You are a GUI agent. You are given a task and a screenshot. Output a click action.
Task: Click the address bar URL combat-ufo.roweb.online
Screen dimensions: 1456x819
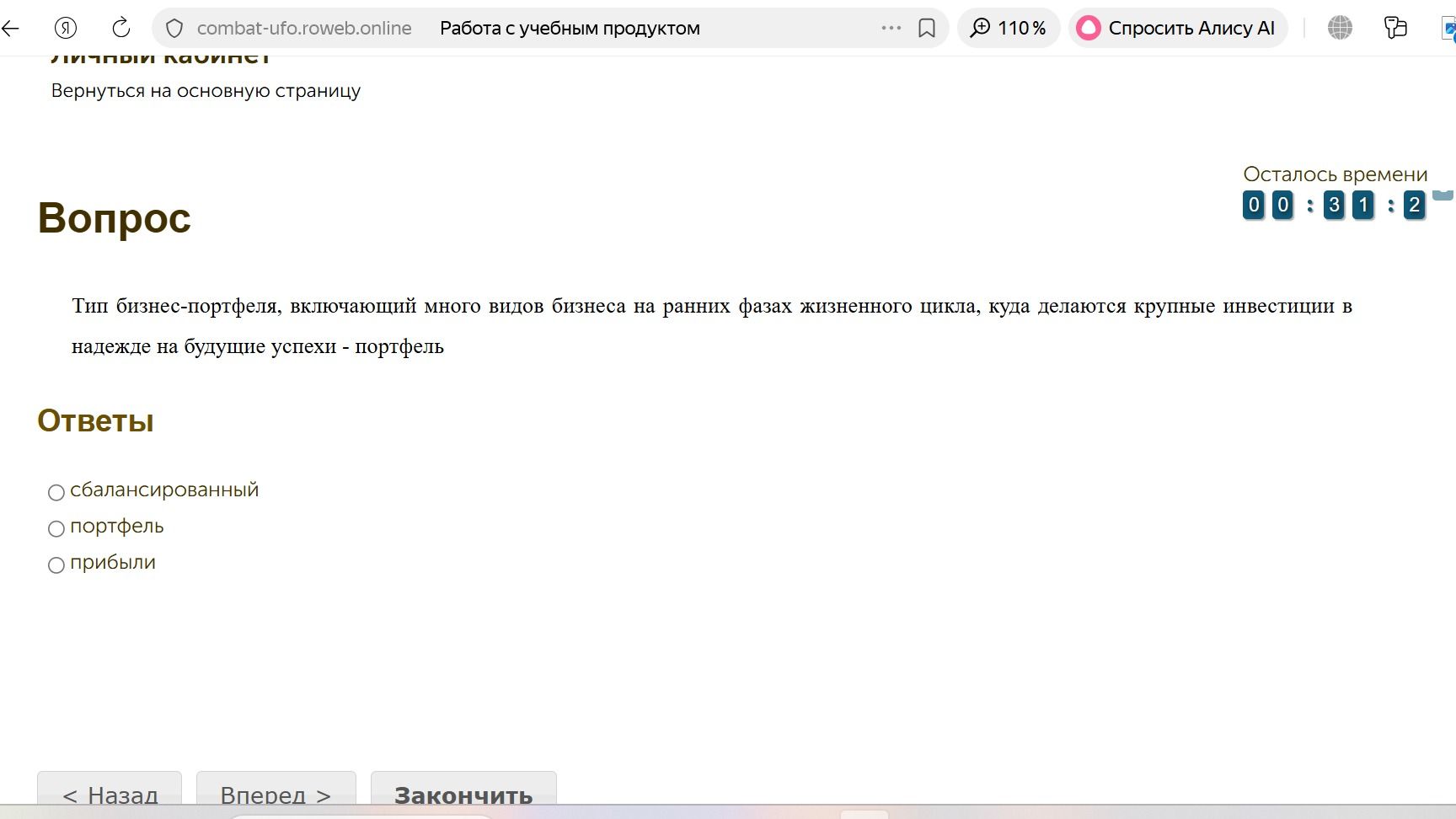[x=304, y=28]
